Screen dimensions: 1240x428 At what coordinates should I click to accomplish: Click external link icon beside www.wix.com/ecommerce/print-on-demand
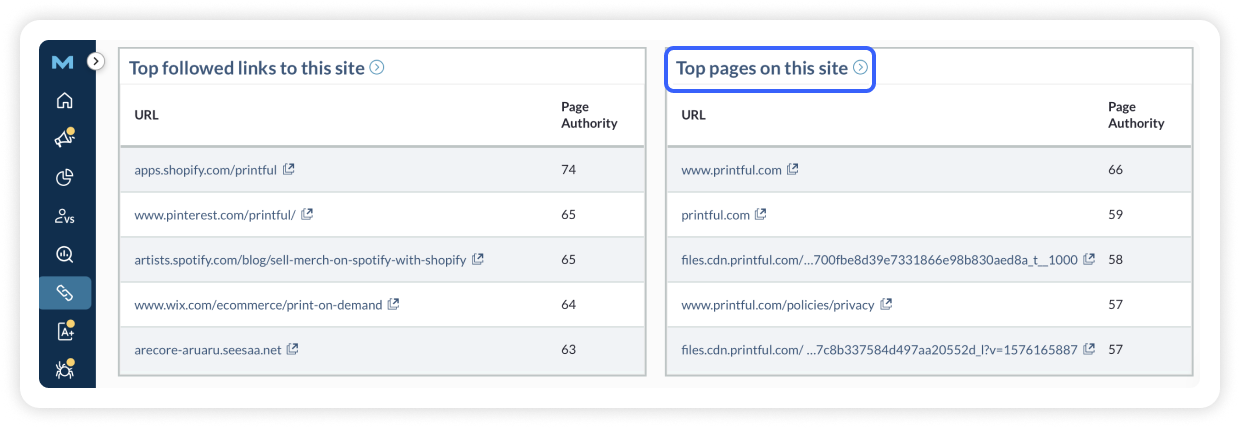pos(394,304)
